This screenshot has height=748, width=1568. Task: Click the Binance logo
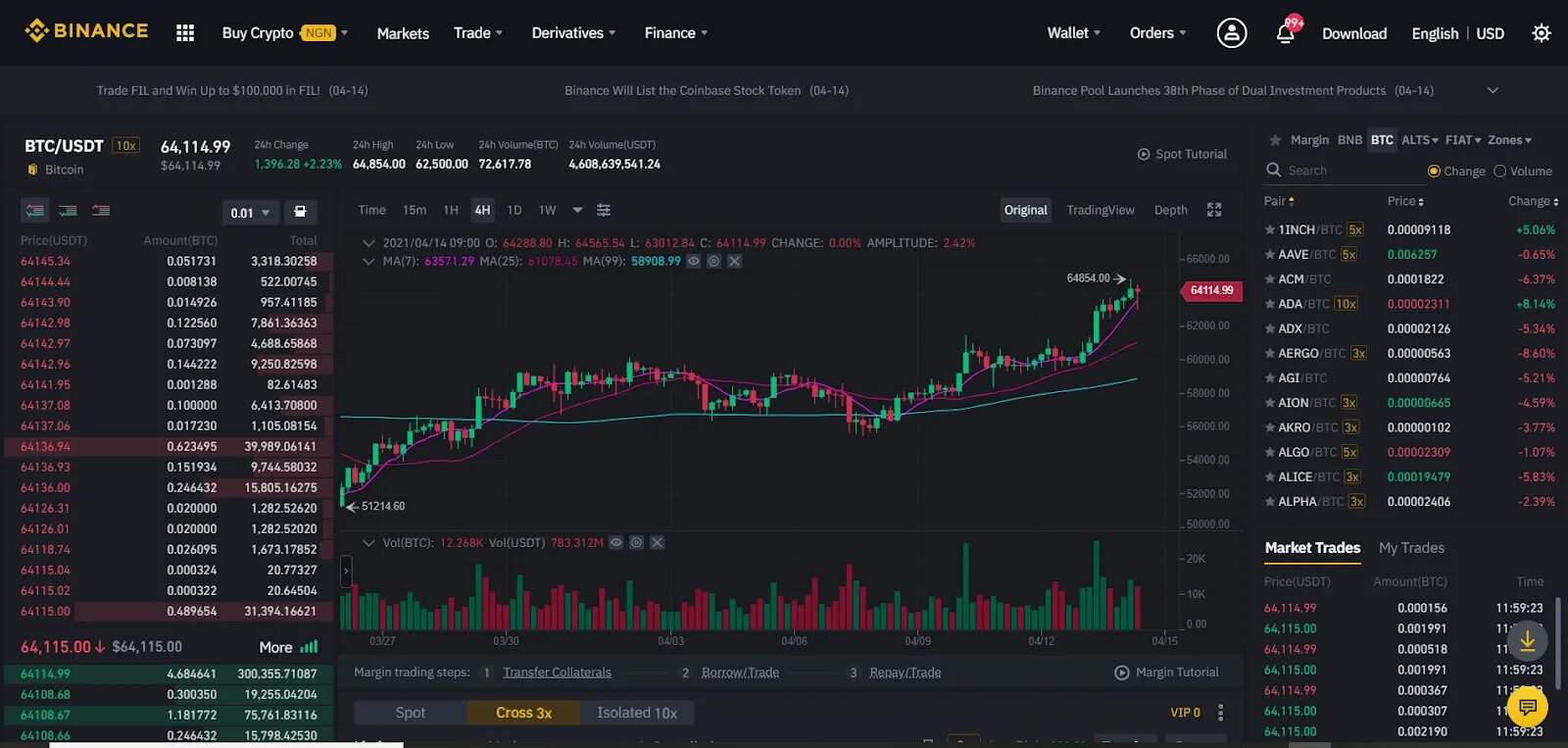86,31
